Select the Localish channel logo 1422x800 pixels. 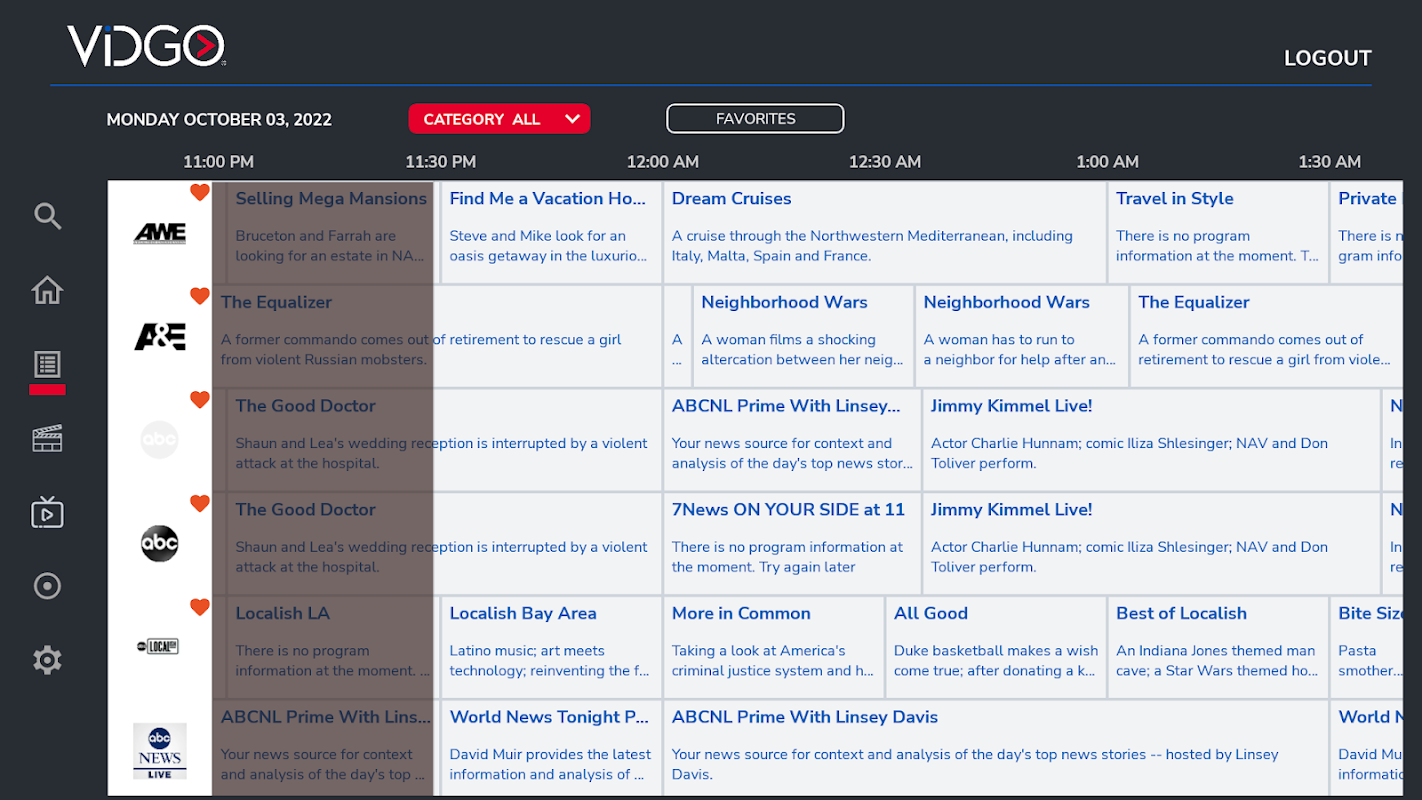tap(158, 647)
